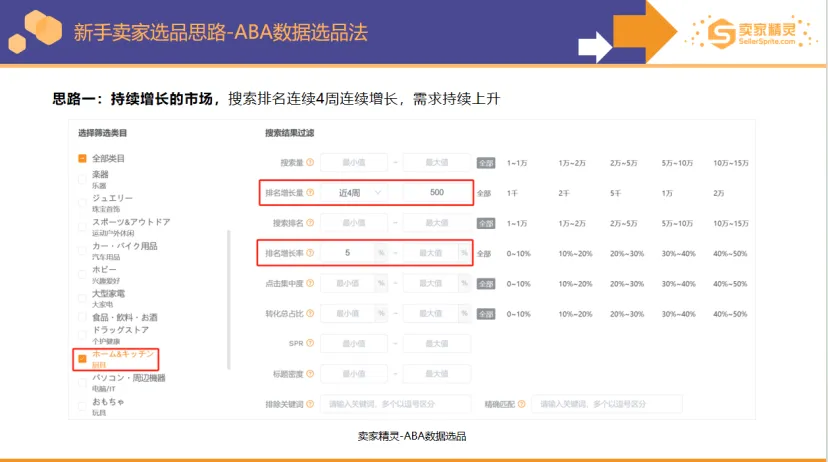Pick the 5千 quick filter for 排名增长量
The height and width of the screenshot is (462, 828).
(x=615, y=193)
